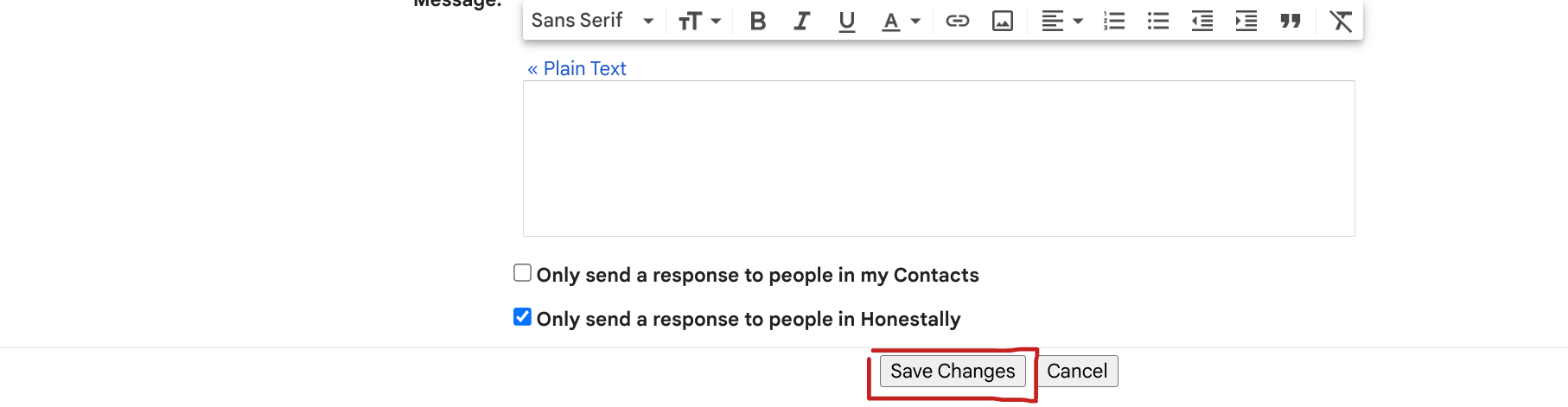Apply italic formatting

coord(802,21)
